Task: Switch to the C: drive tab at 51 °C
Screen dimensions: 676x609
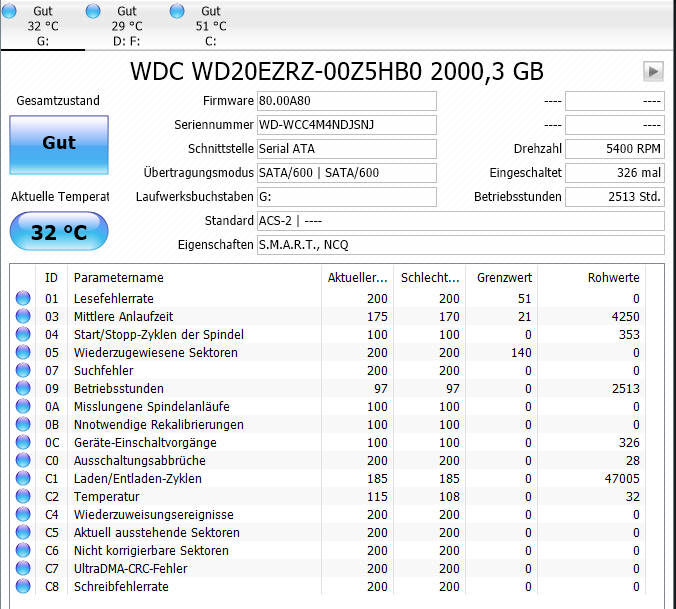Action: [211, 26]
